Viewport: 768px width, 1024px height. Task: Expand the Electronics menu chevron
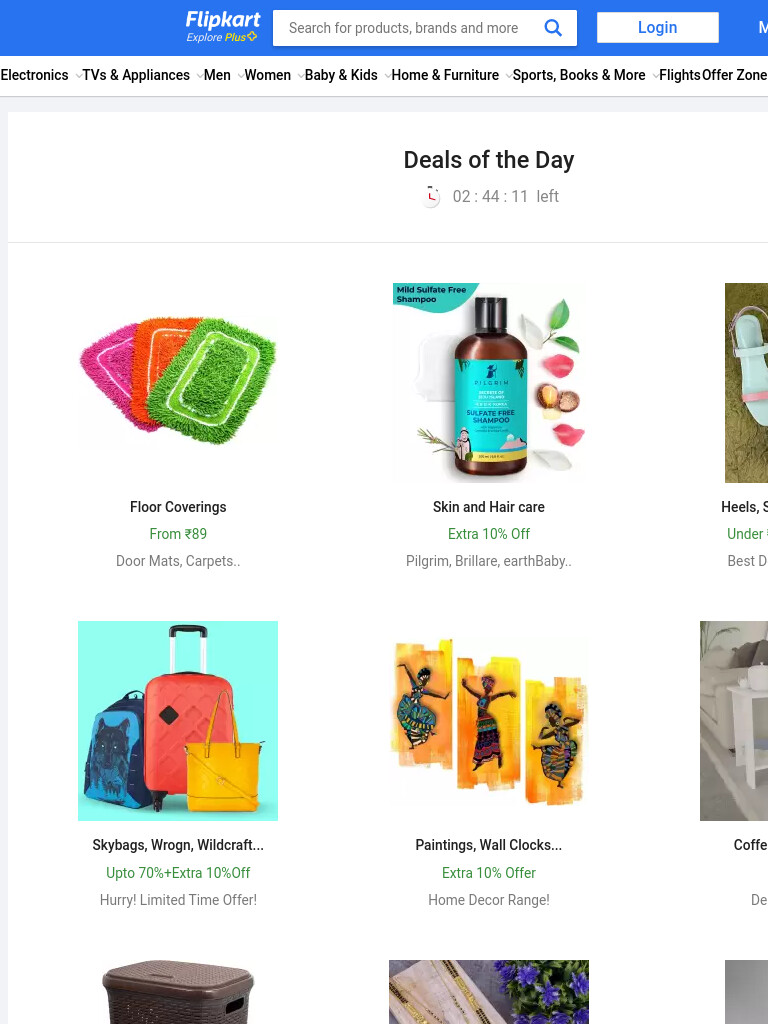[x=78, y=76]
